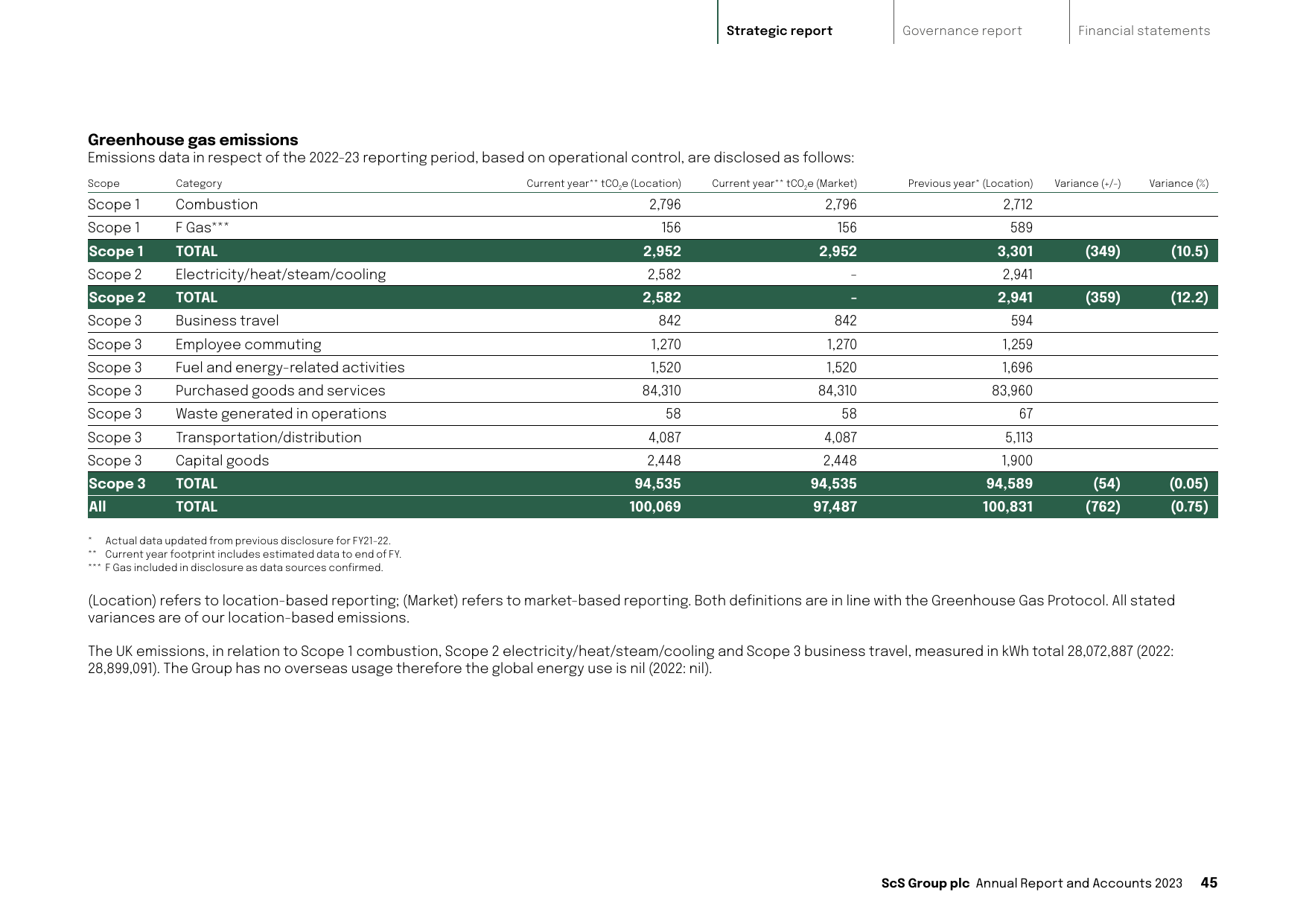The height and width of the screenshot is (924, 1306).
Task: Open the Strategic report tab
Action: pyautogui.click(x=779, y=31)
